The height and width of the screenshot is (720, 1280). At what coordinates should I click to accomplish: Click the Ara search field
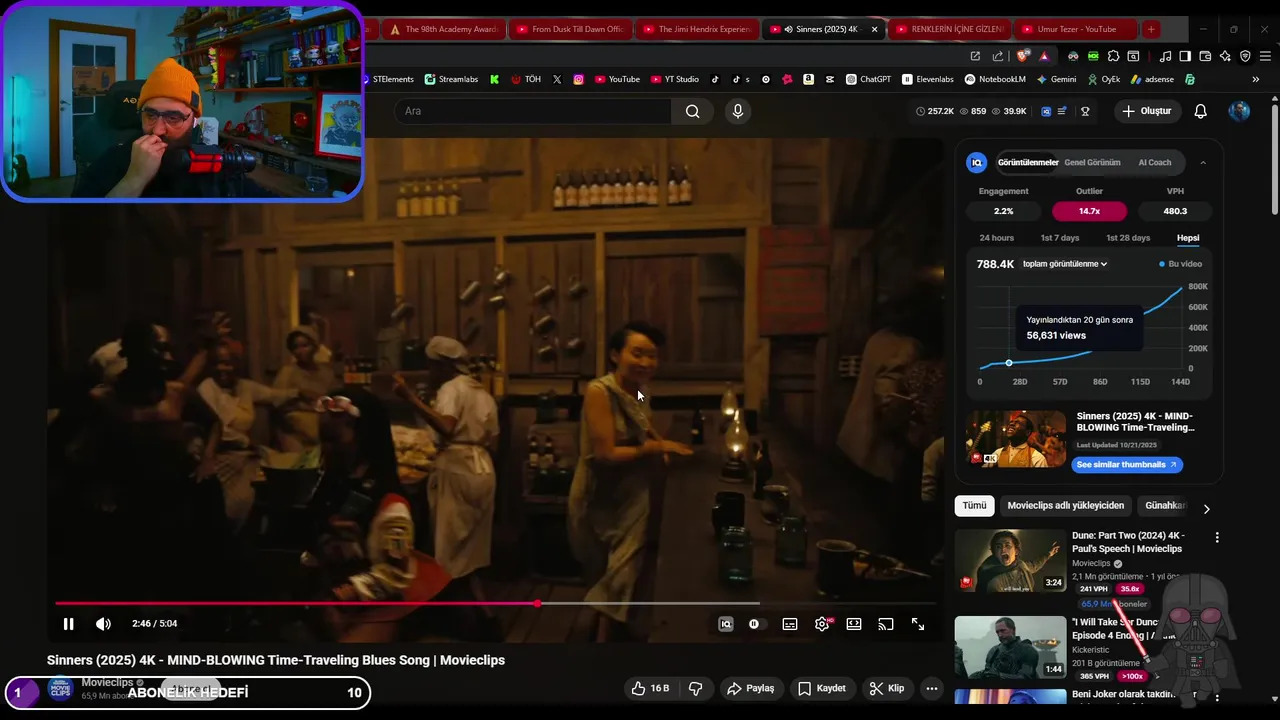(x=532, y=111)
